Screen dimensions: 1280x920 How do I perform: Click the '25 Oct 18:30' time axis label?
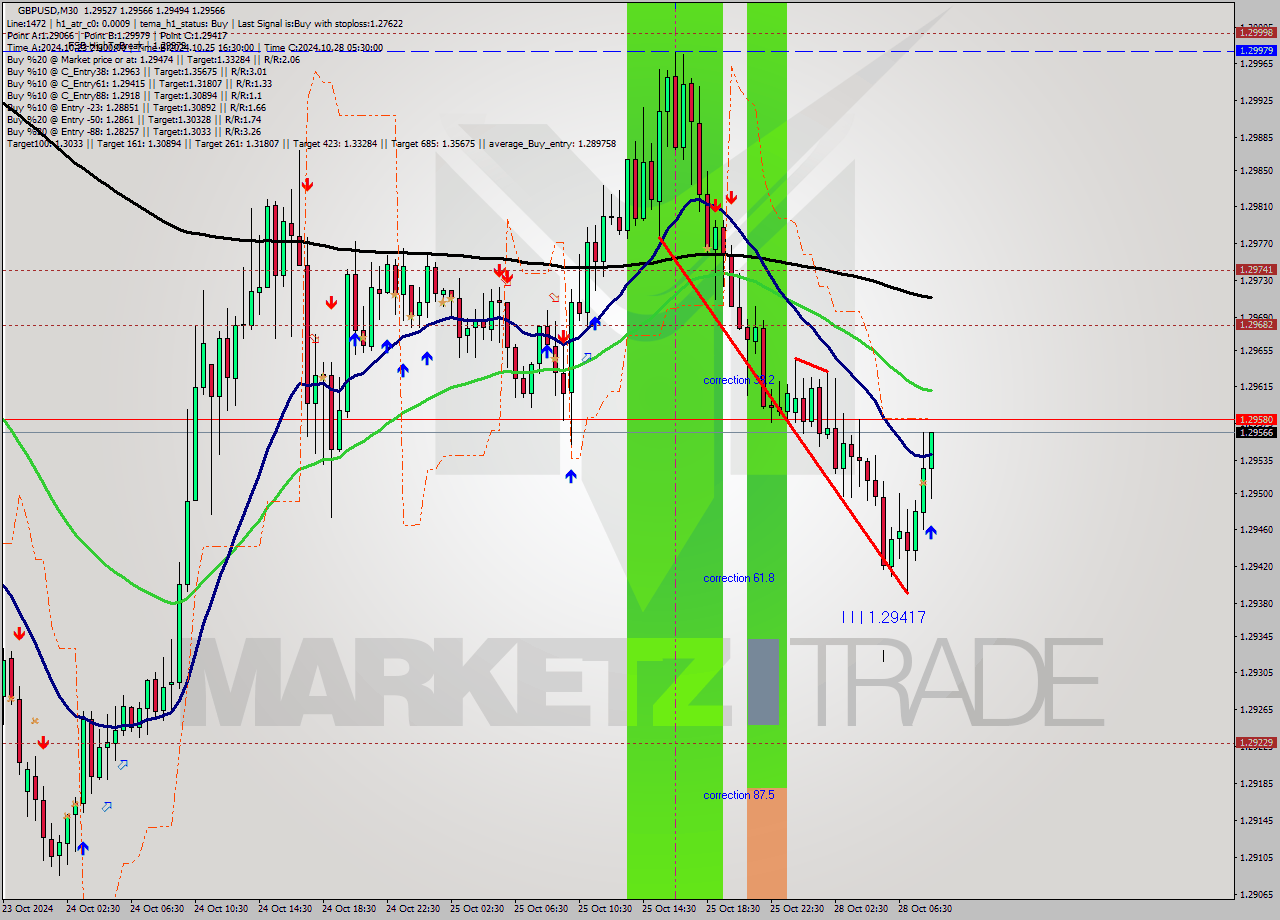732,909
